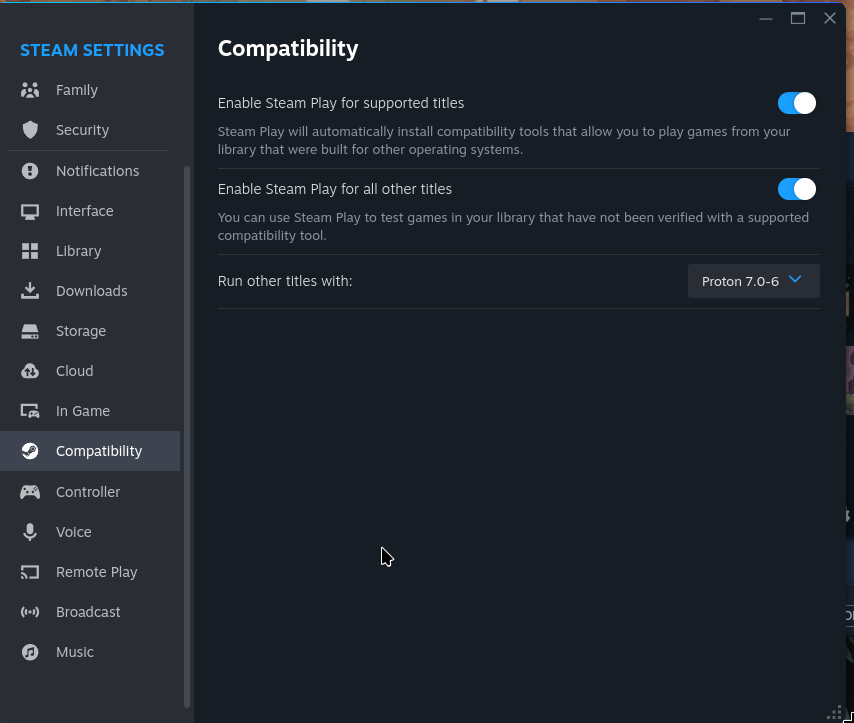854x723 pixels.
Task: Click the Library grid icon
Action: point(30,251)
